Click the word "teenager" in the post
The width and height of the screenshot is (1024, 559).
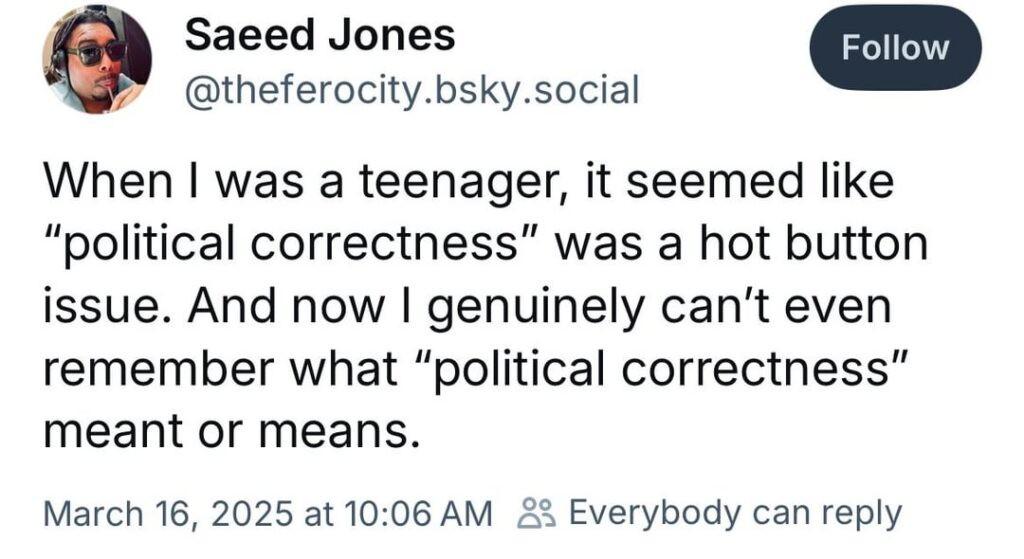click(x=455, y=182)
